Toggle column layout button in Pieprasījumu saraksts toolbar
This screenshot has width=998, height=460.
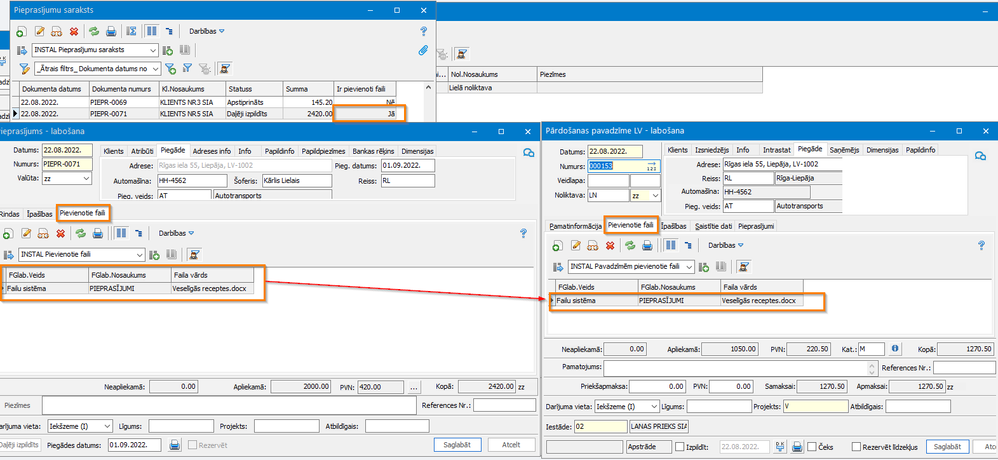tap(151, 31)
